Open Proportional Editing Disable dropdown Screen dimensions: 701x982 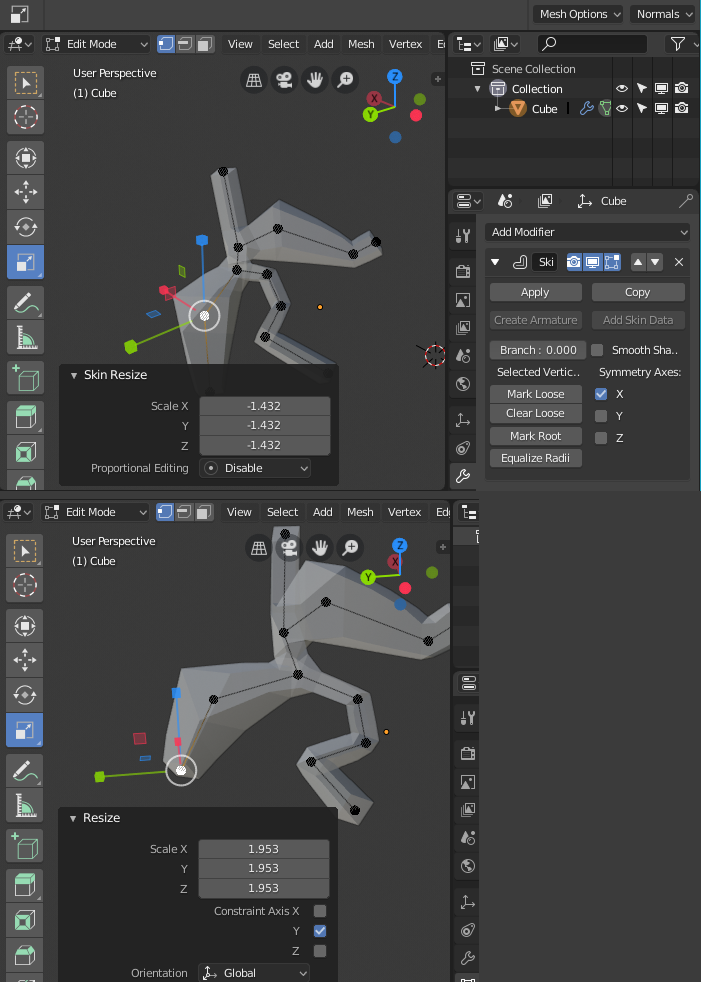pos(255,468)
